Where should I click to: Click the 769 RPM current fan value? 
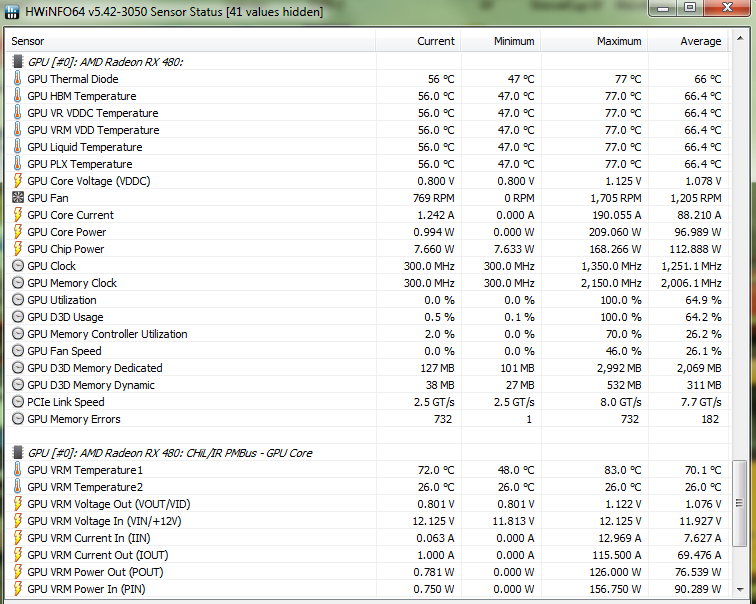pyautogui.click(x=433, y=198)
